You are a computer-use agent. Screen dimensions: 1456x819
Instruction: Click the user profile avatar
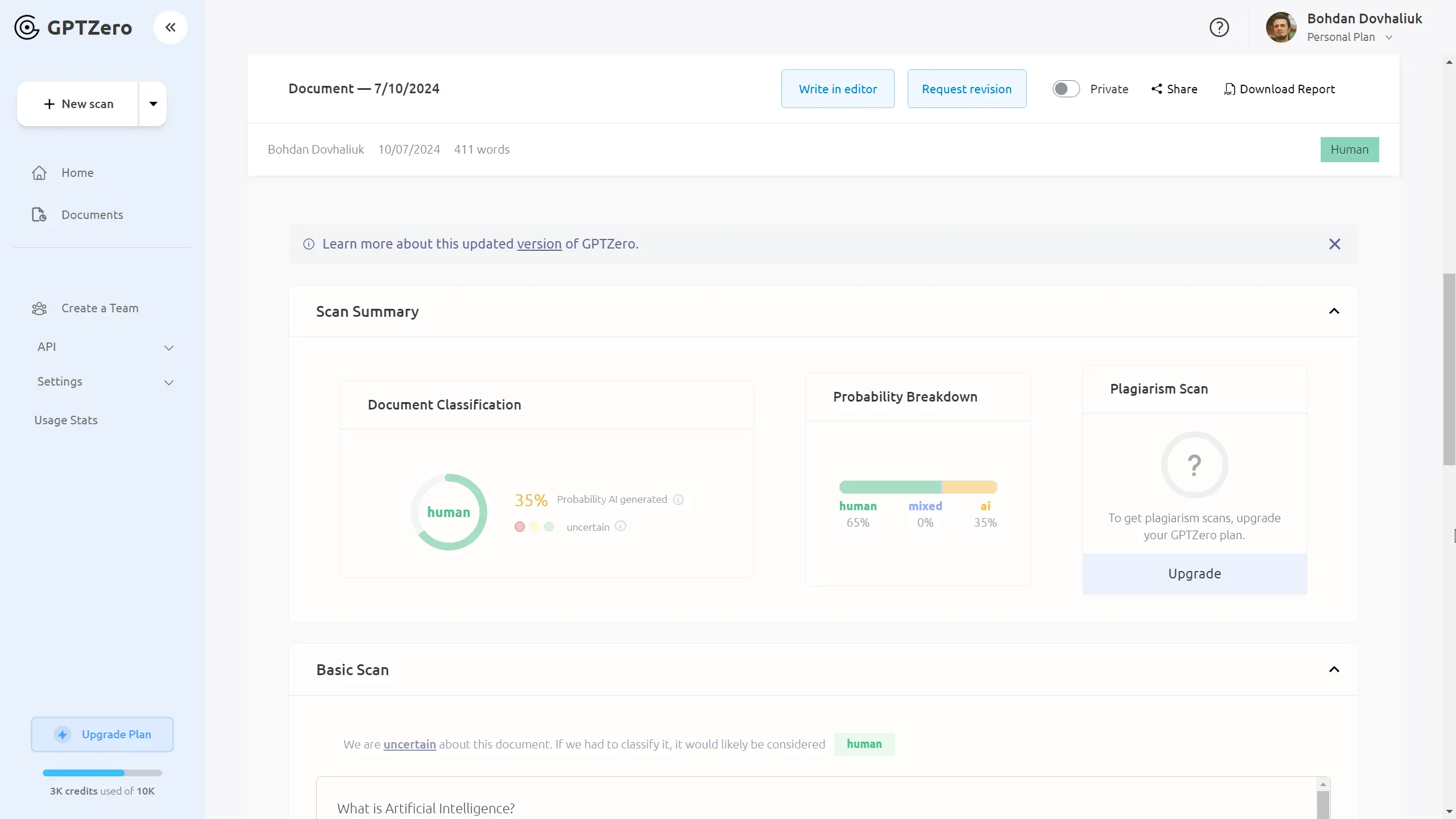pyautogui.click(x=1281, y=27)
